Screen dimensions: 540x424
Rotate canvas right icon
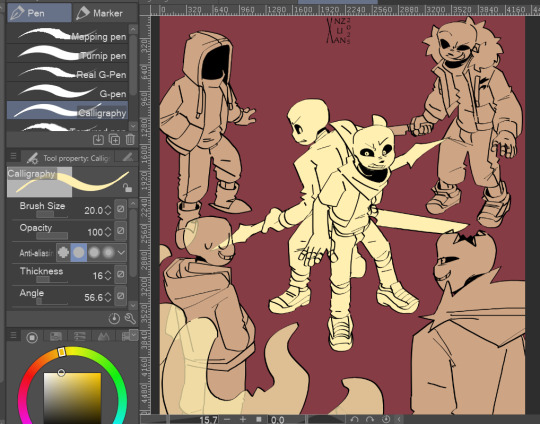tap(370, 419)
